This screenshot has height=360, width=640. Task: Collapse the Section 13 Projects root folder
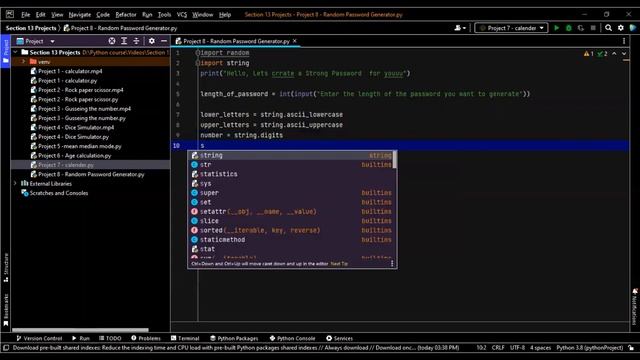point(16,52)
